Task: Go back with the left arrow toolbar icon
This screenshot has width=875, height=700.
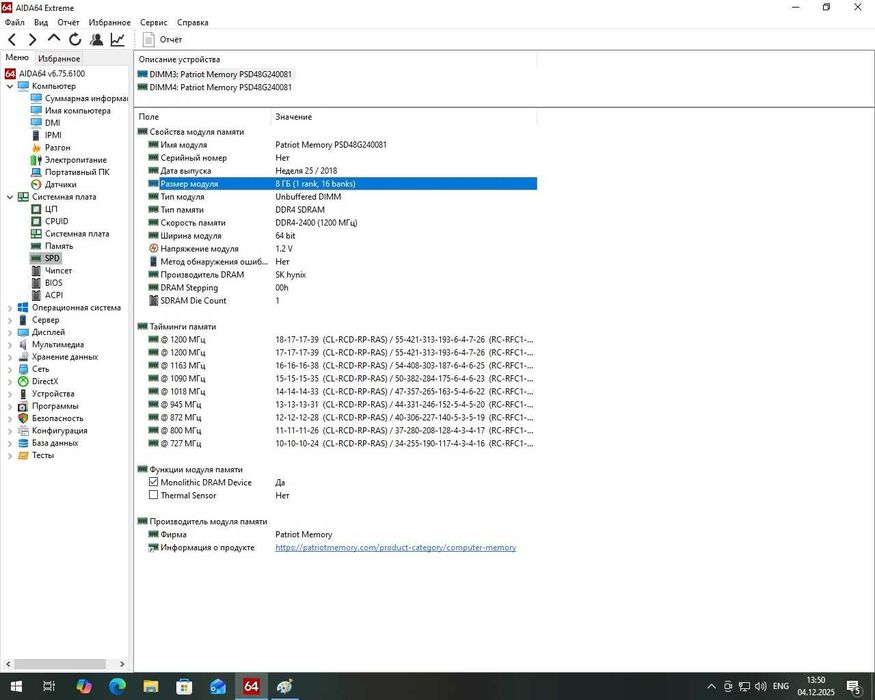Action: 12,40
